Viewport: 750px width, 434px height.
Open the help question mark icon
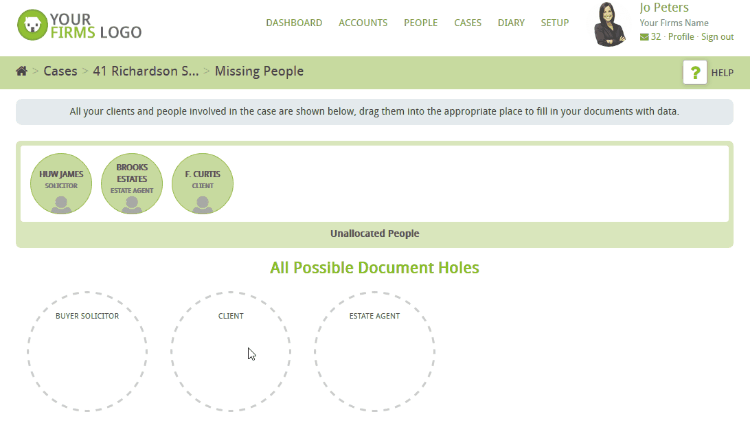695,73
